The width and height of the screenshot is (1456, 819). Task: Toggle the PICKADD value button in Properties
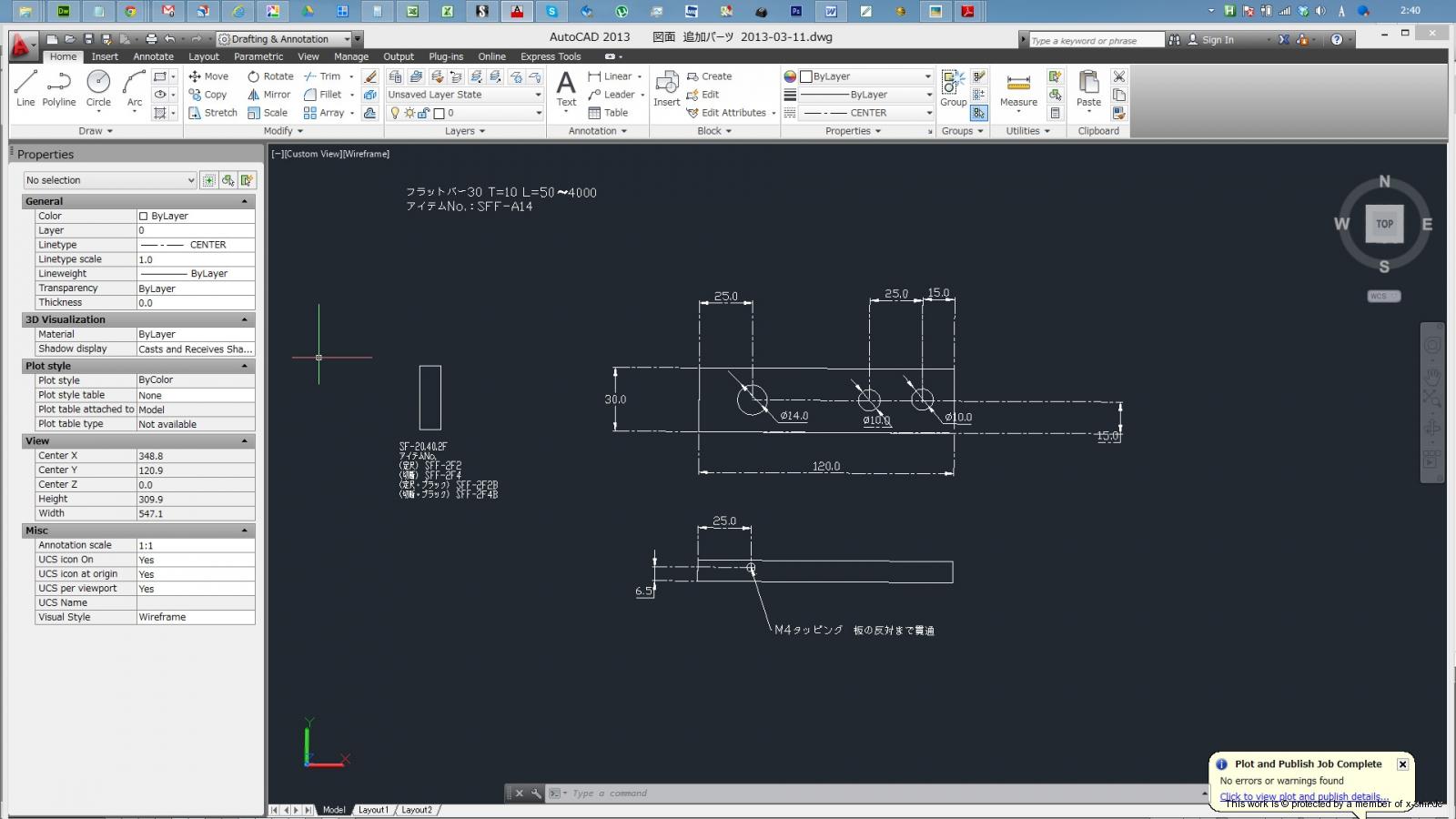click(209, 180)
